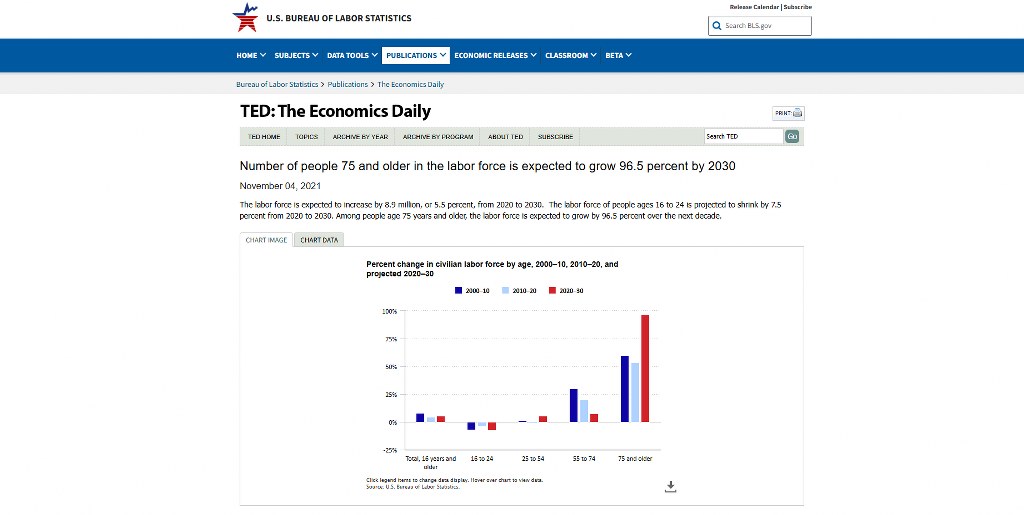Click the date 'November 04, 2021'

tap(280, 186)
